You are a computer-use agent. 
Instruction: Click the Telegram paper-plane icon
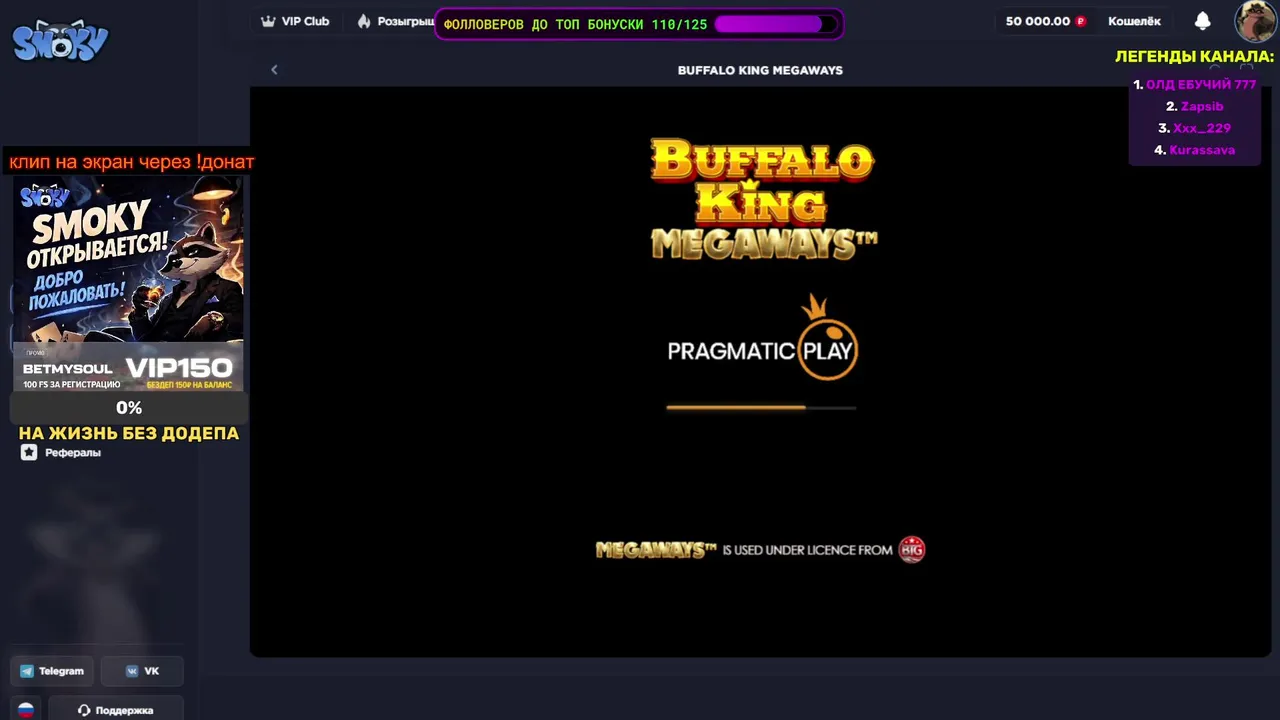click(x=27, y=671)
